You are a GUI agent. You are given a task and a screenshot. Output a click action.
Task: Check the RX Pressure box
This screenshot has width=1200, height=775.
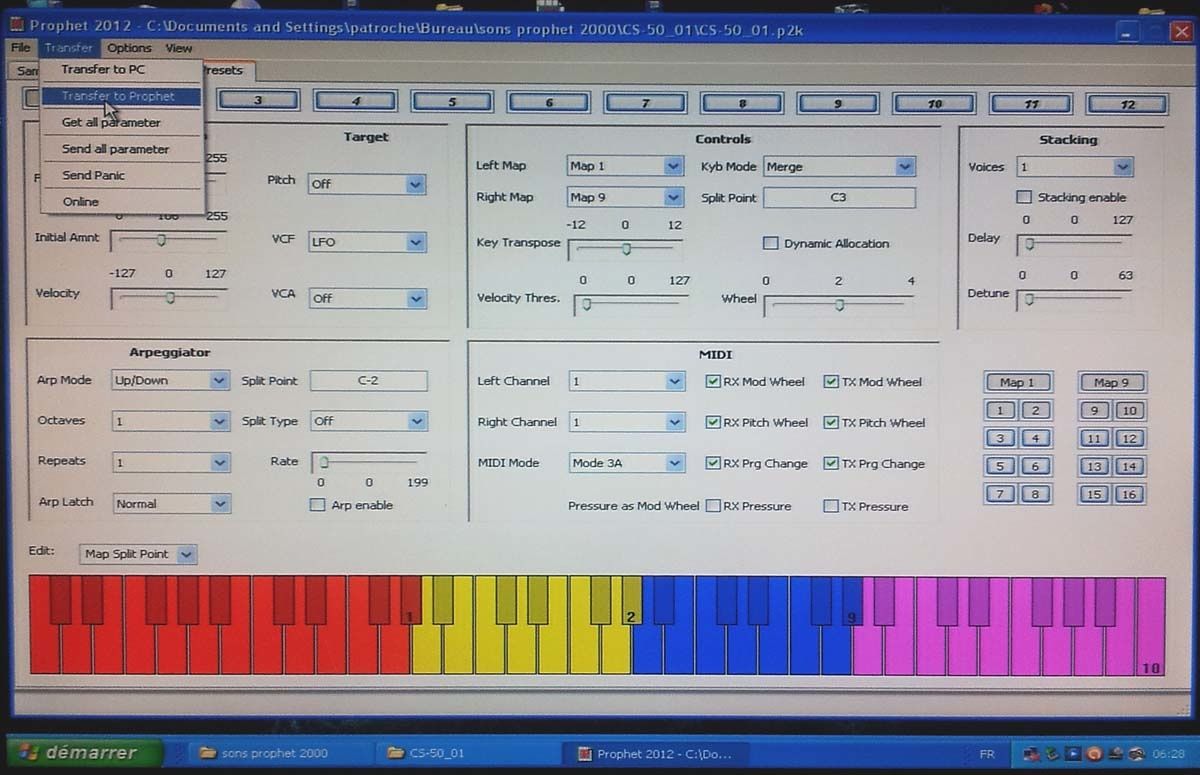[x=713, y=506]
